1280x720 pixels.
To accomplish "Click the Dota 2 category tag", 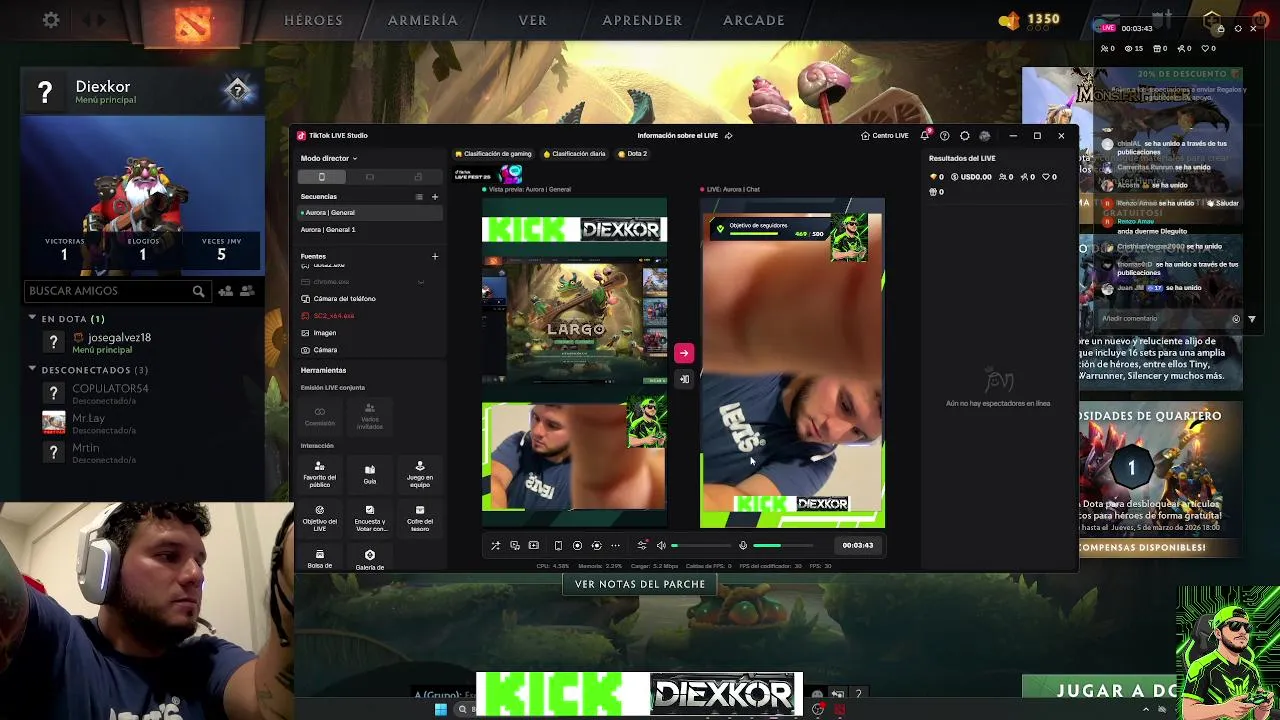I will (633, 154).
